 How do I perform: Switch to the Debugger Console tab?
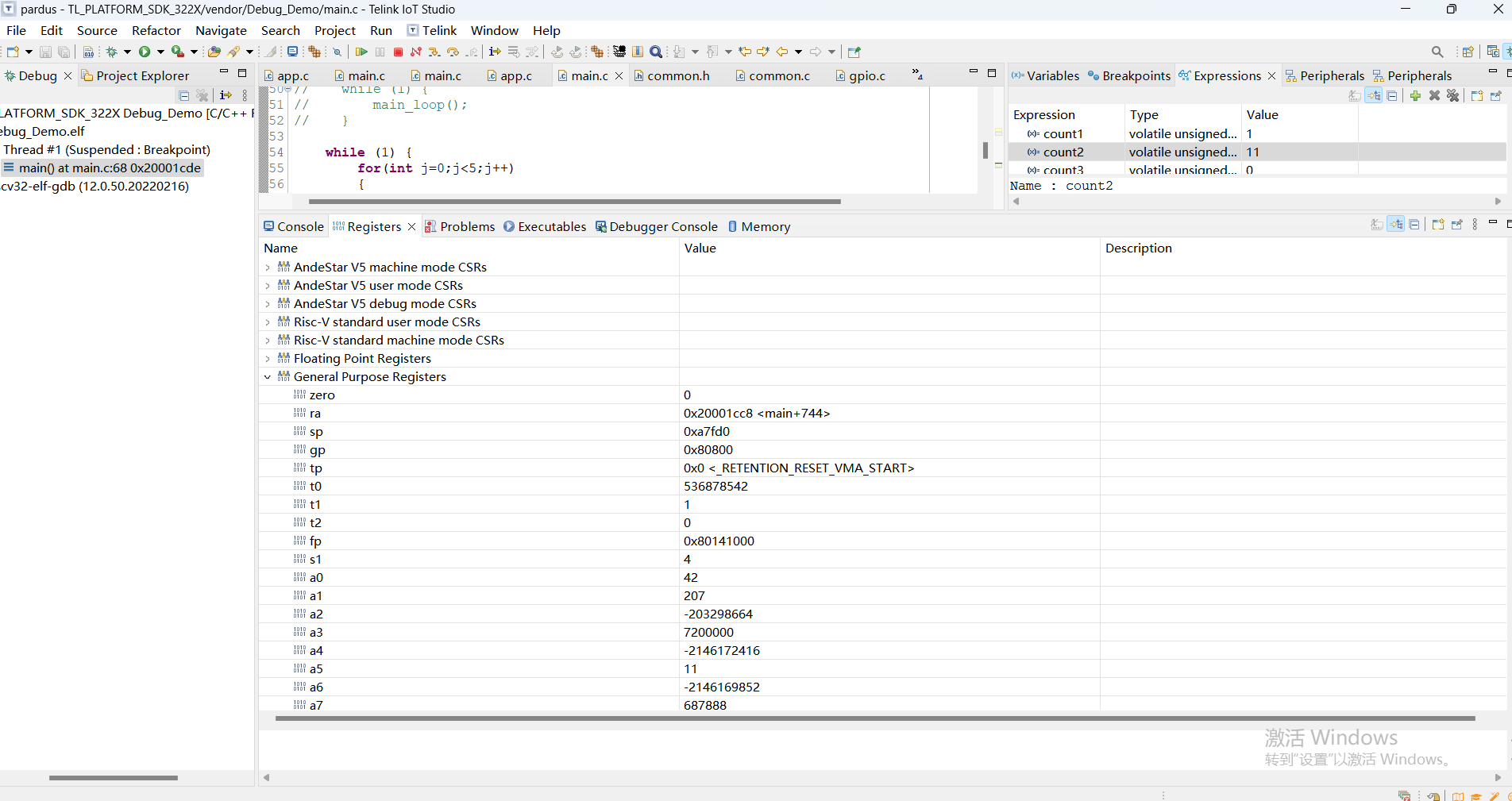(656, 226)
